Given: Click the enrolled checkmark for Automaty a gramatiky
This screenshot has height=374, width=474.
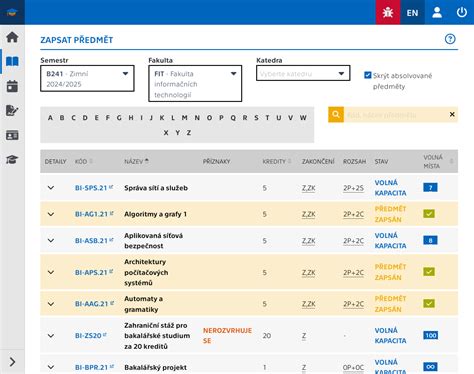Looking at the screenshot, I should coord(429,303).
